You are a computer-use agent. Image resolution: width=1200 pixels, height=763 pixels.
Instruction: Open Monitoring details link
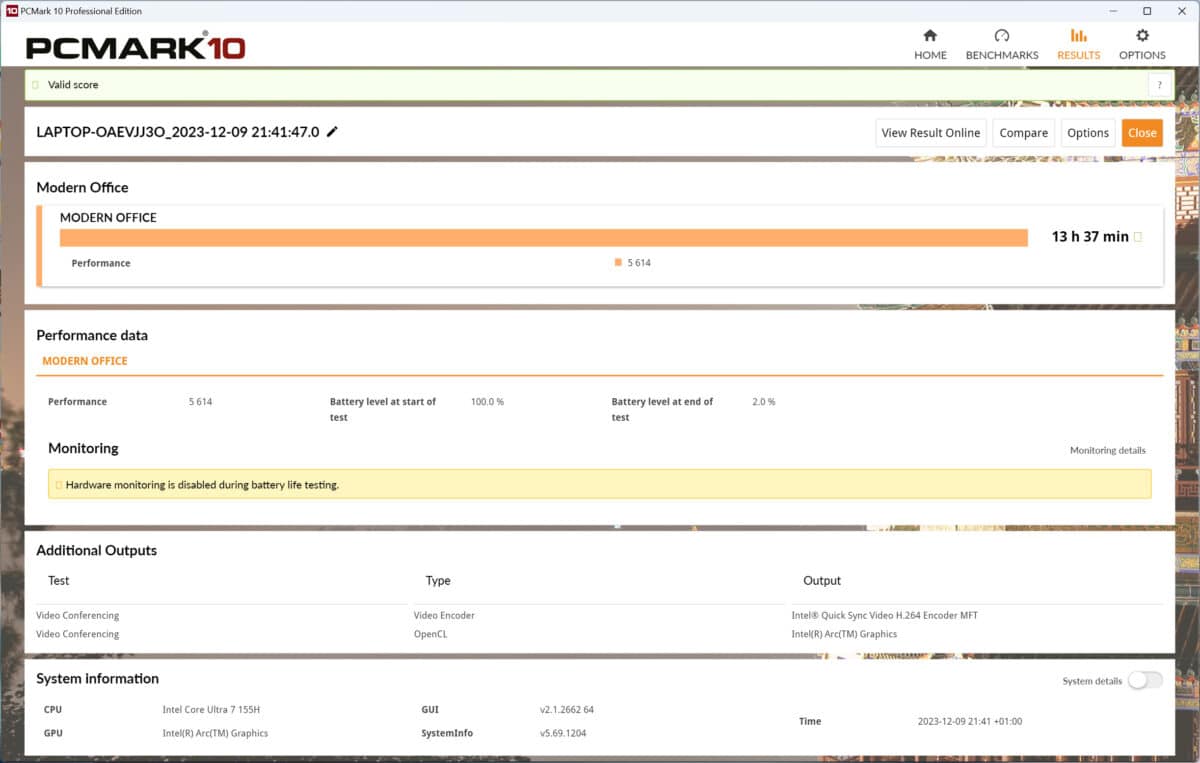(1107, 450)
